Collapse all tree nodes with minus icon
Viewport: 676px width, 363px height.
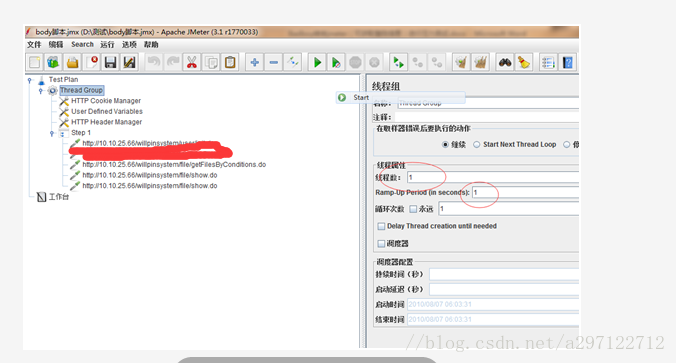pyautogui.click(x=273, y=63)
